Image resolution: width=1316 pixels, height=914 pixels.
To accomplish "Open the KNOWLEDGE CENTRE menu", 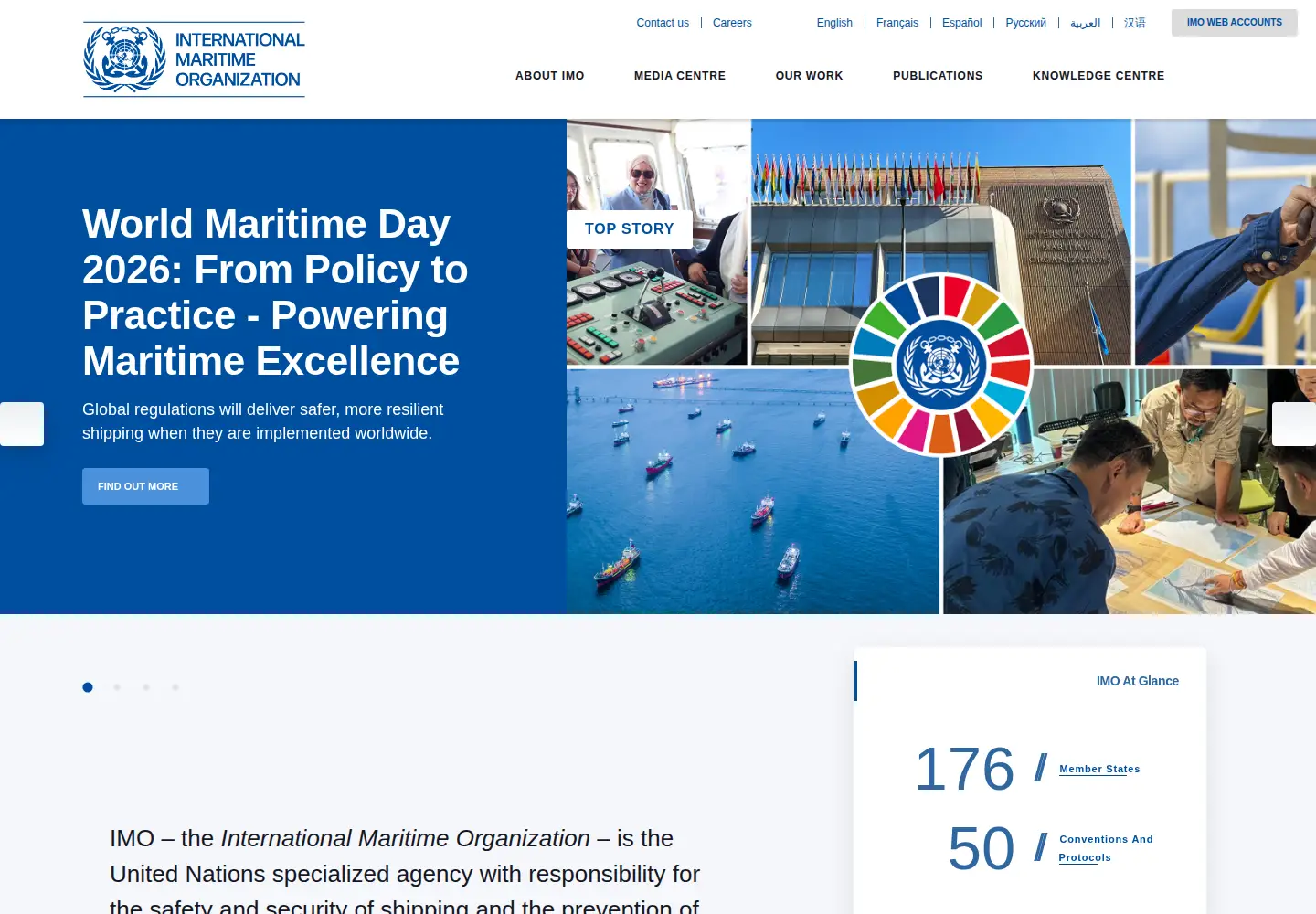I will [1098, 76].
